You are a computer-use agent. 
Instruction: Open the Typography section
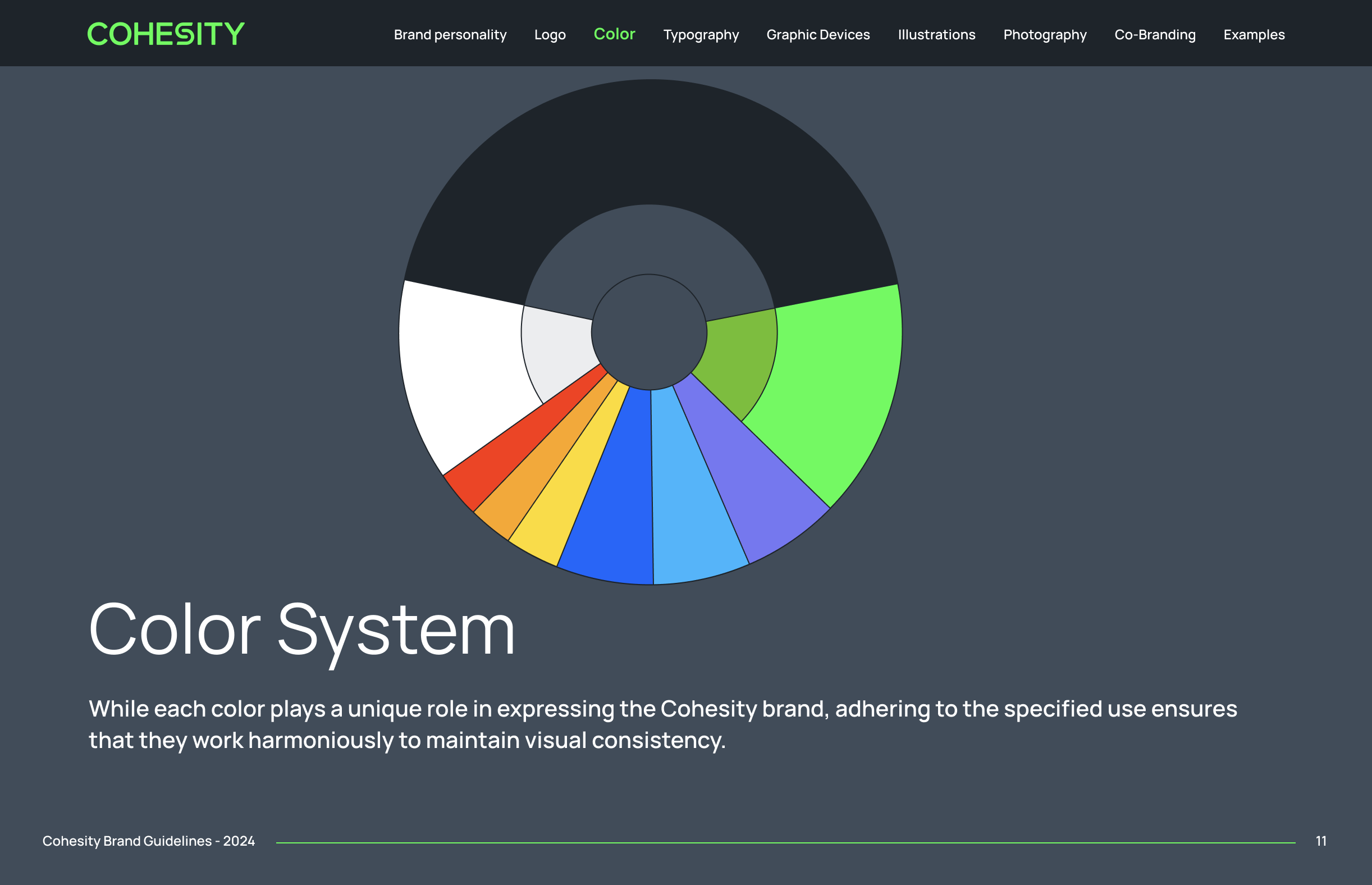pos(701,35)
